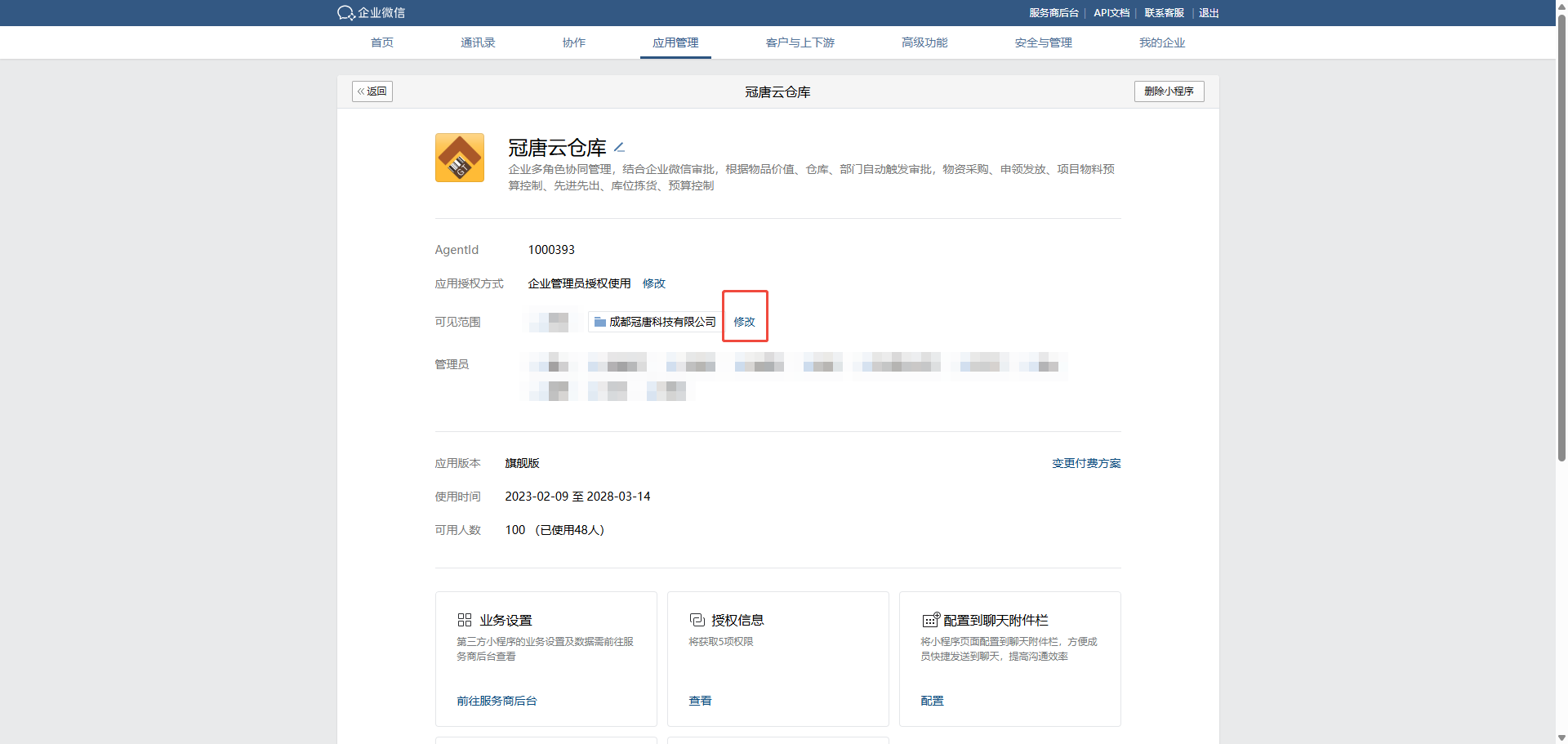Viewport: 1568px width, 744px height.
Task: Click the AgentId value 1000393
Action: [x=551, y=250]
